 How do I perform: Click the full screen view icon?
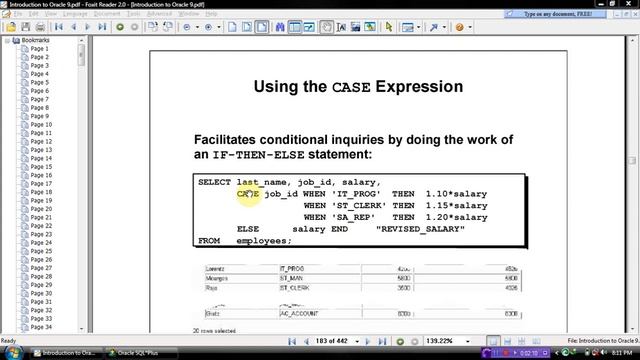309,27
